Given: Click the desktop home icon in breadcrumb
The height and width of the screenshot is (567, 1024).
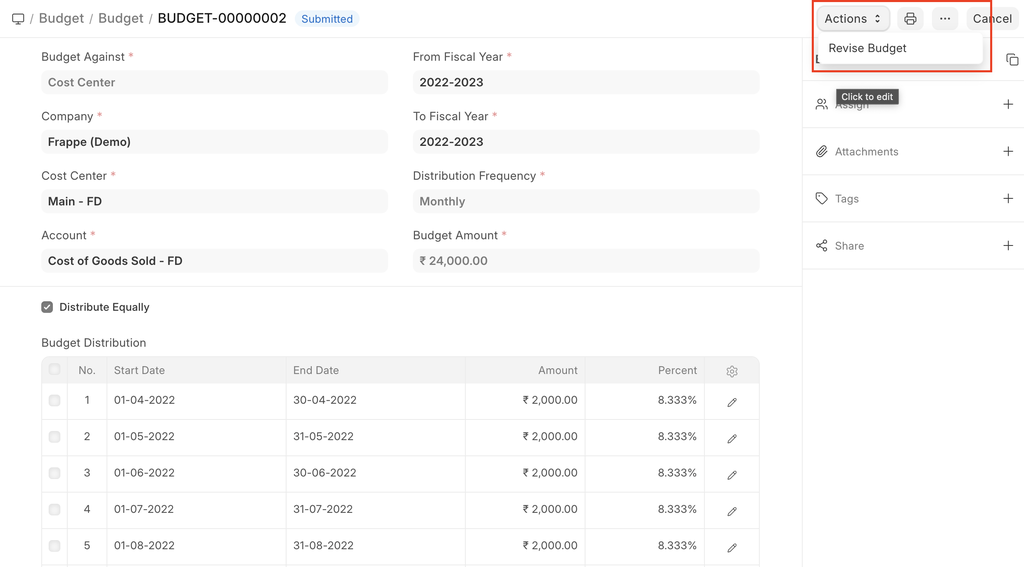Looking at the screenshot, I should point(18,19).
